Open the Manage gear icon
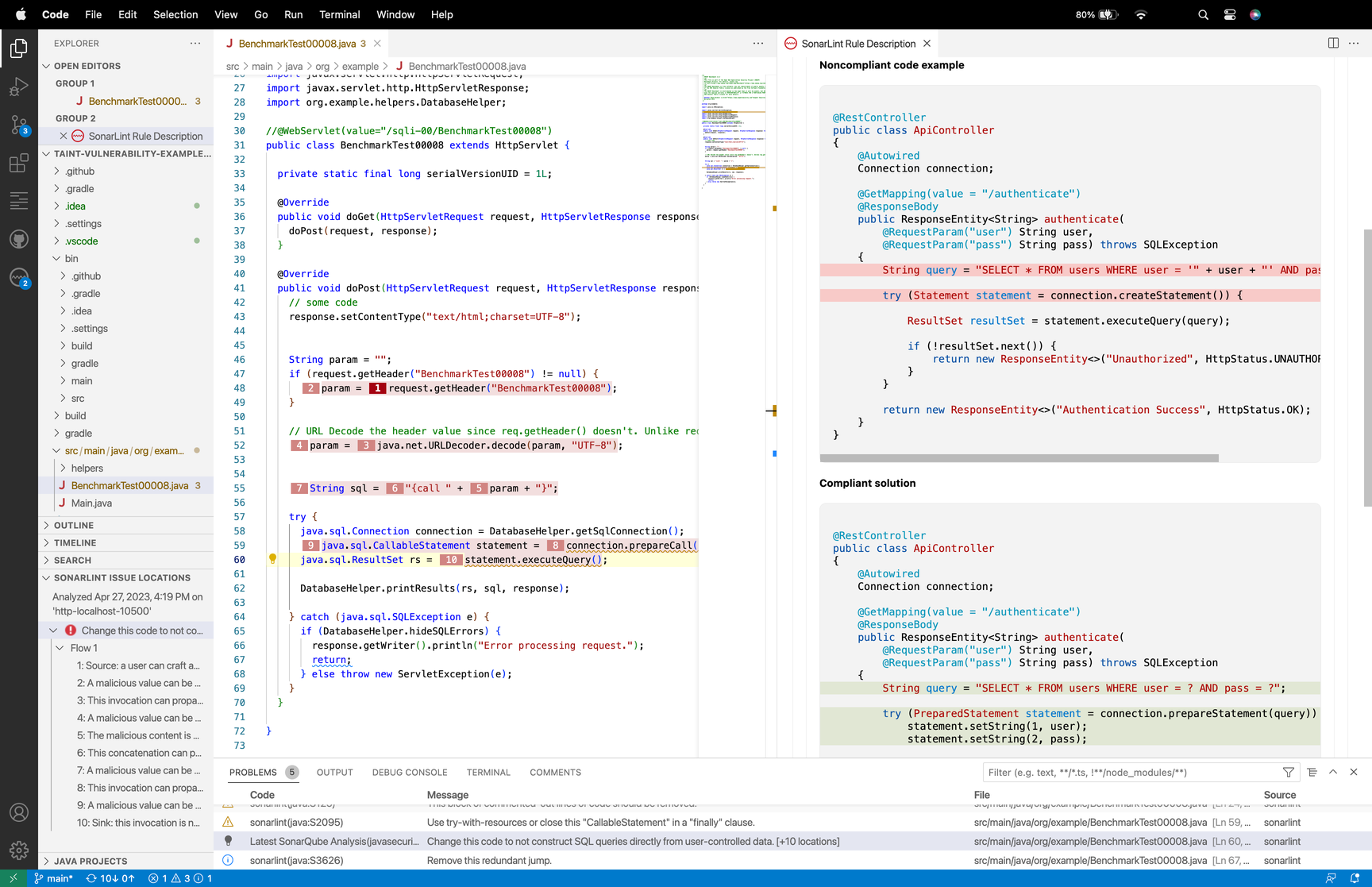The image size is (1372, 887). pyautogui.click(x=18, y=850)
